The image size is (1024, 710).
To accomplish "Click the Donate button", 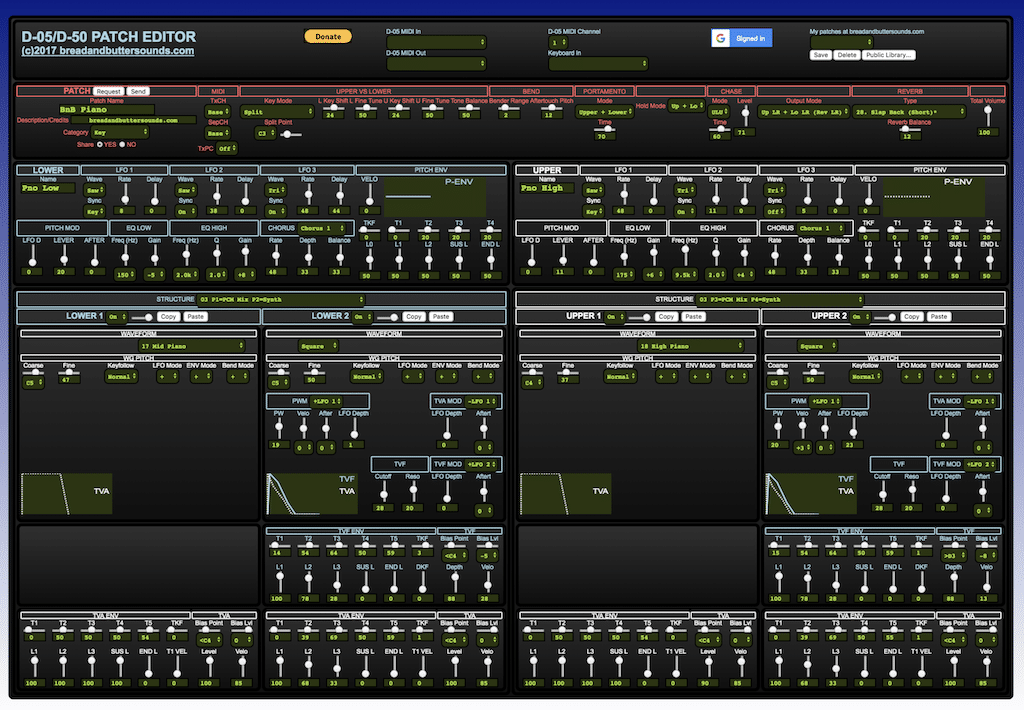I will pos(328,37).
